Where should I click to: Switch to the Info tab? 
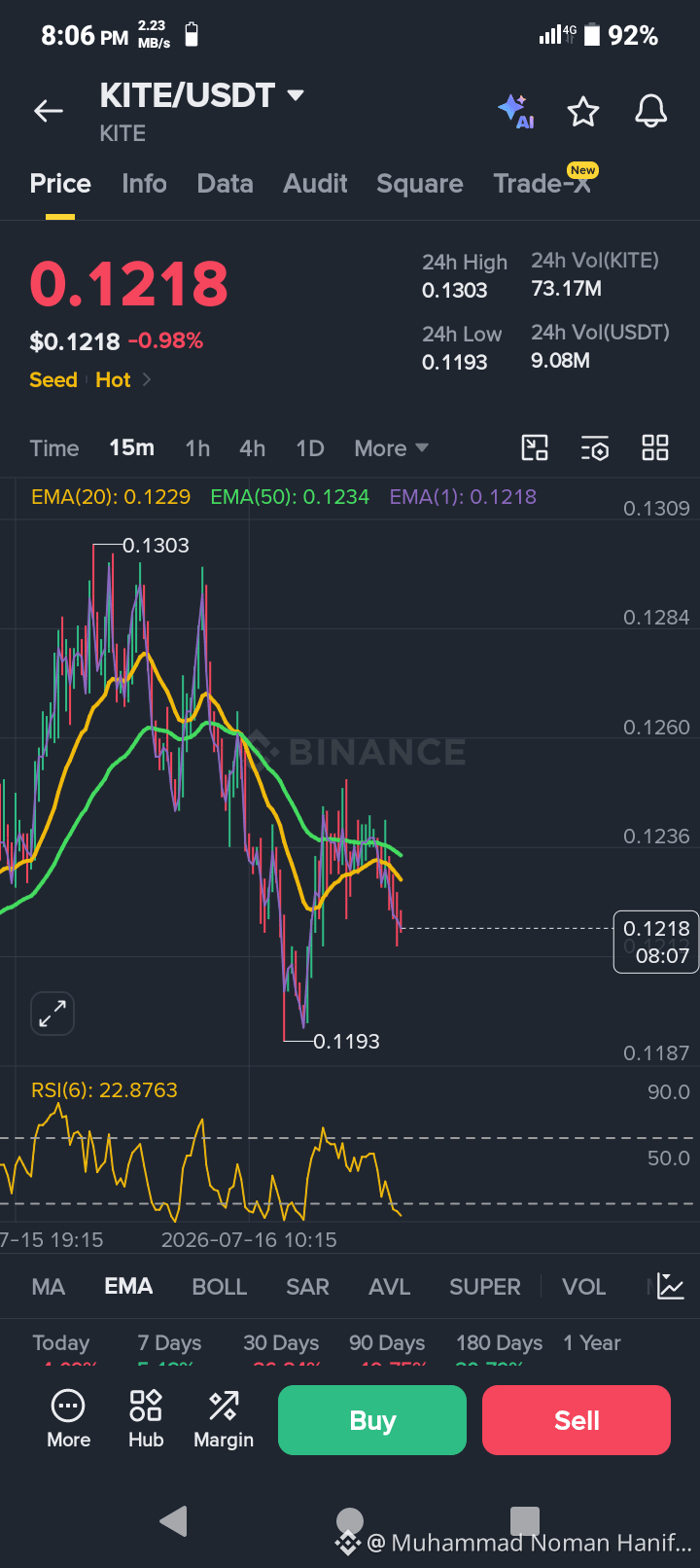click(144, 184)
